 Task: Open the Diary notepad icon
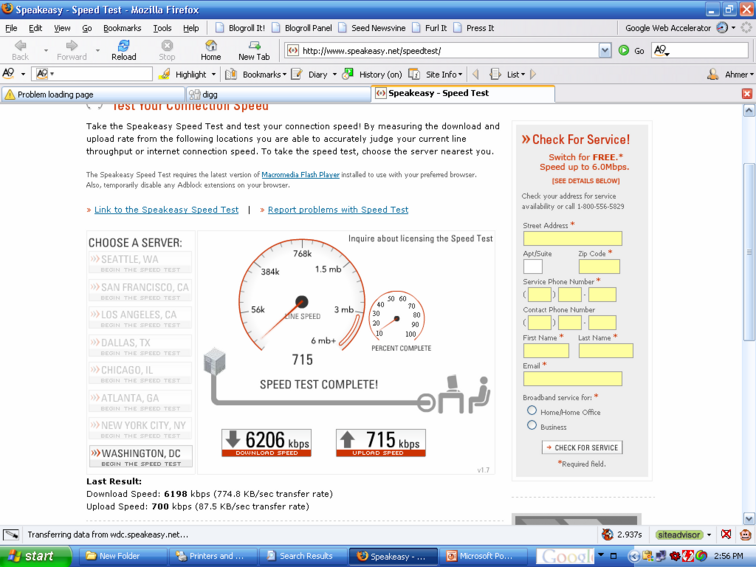point(297,74)
